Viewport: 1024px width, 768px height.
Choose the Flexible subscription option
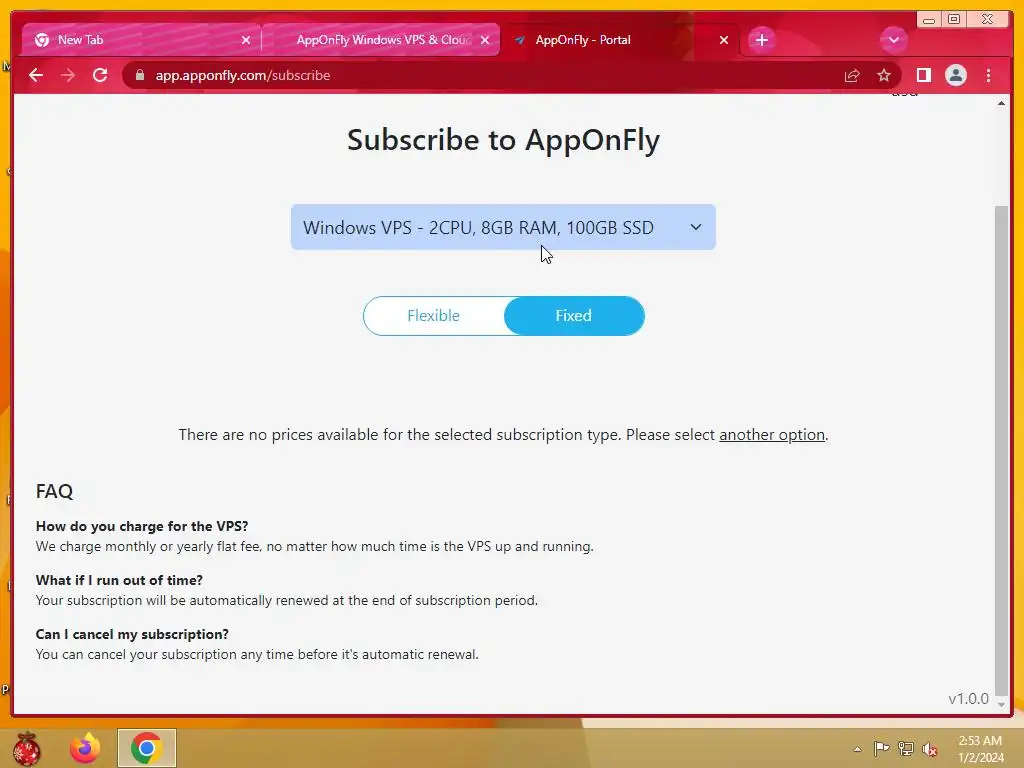[x=434, y=315]
